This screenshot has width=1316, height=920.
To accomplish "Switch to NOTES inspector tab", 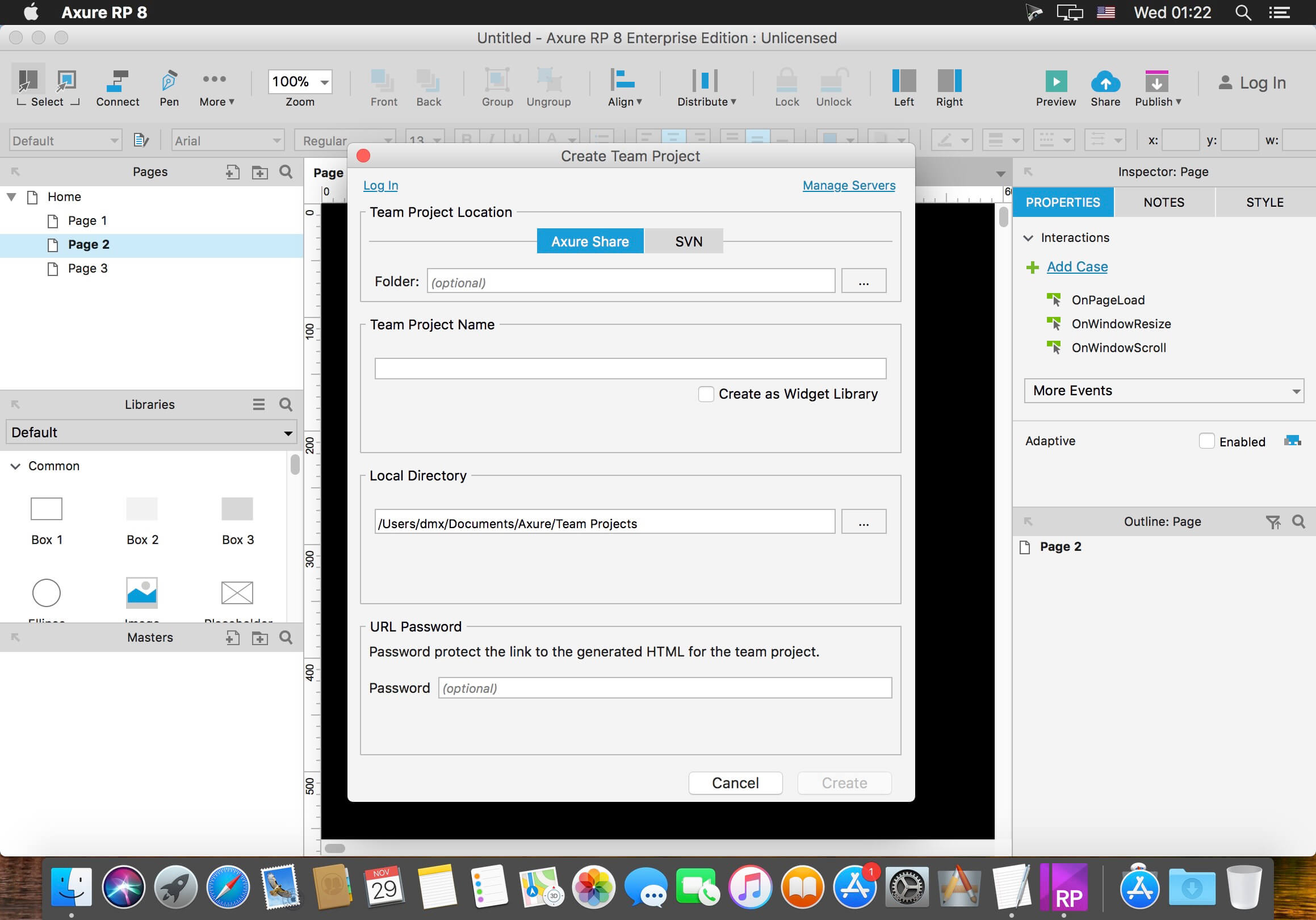I will (1163, 202).
